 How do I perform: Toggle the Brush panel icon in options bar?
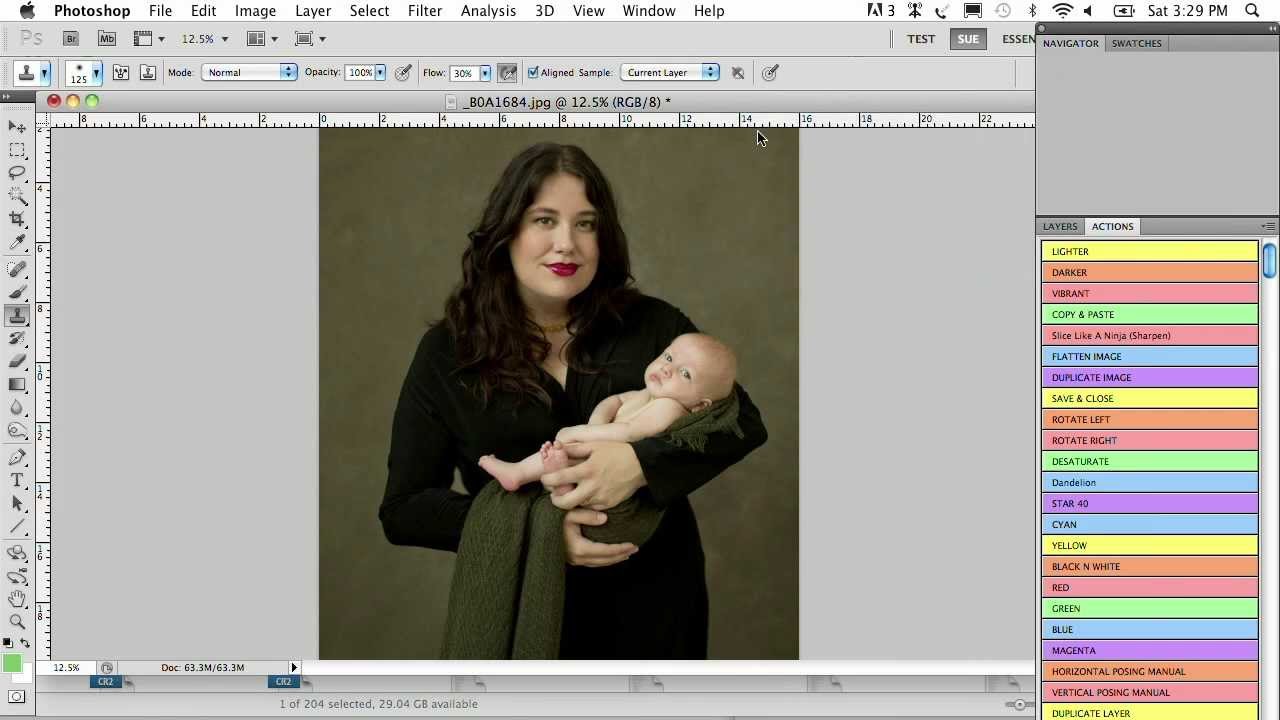click(x=120, y=72)
